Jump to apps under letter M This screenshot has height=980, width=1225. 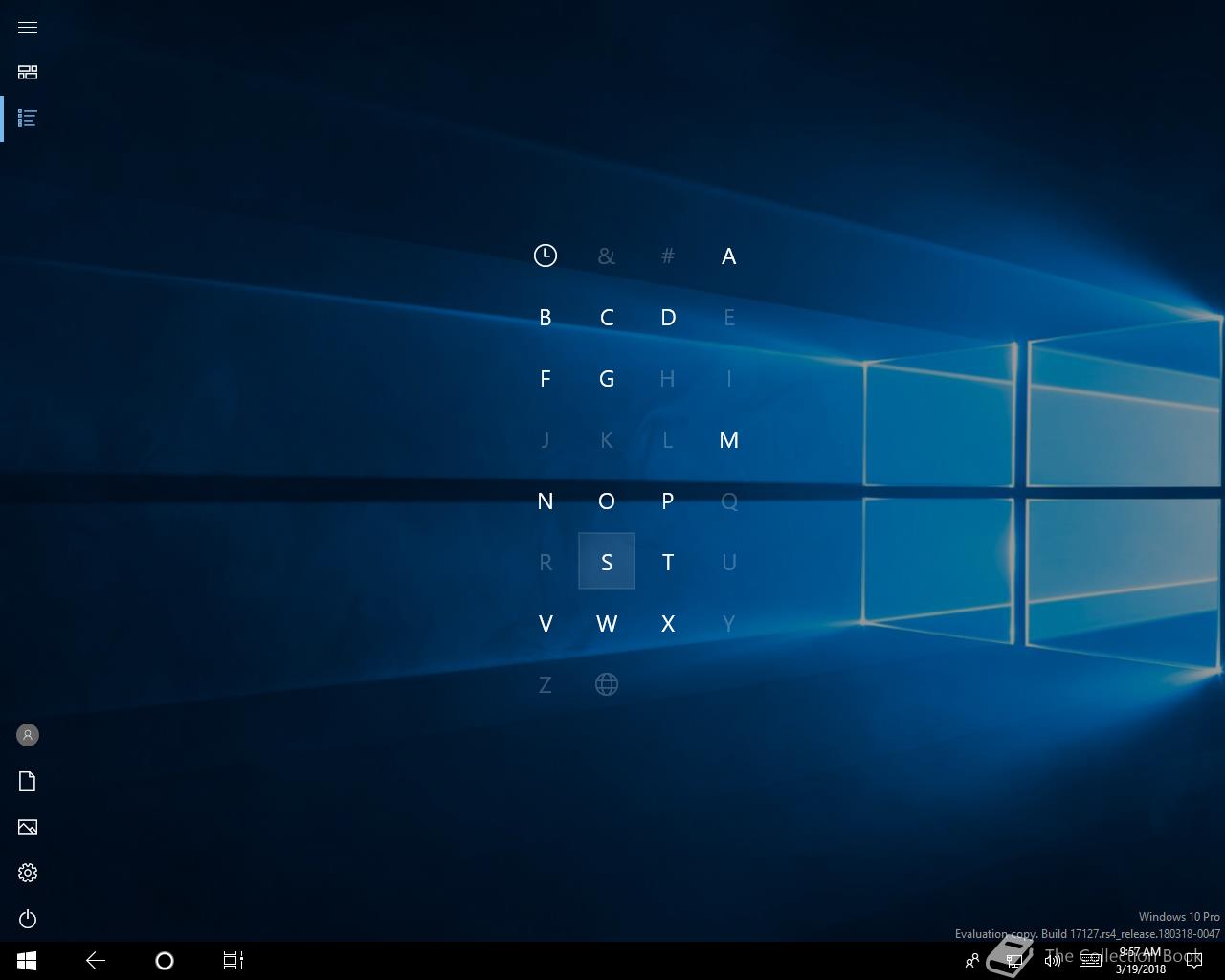click(x=729, y=439)
